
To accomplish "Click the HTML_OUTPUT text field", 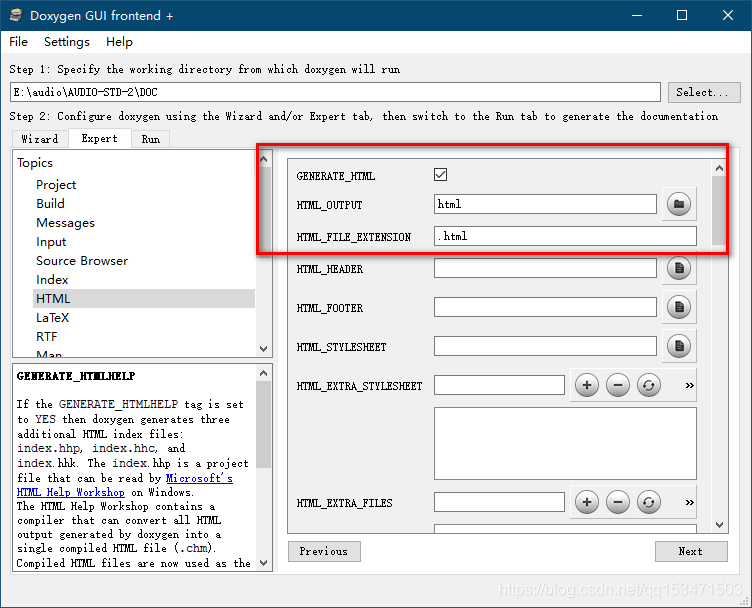I will tap(545, 204).
